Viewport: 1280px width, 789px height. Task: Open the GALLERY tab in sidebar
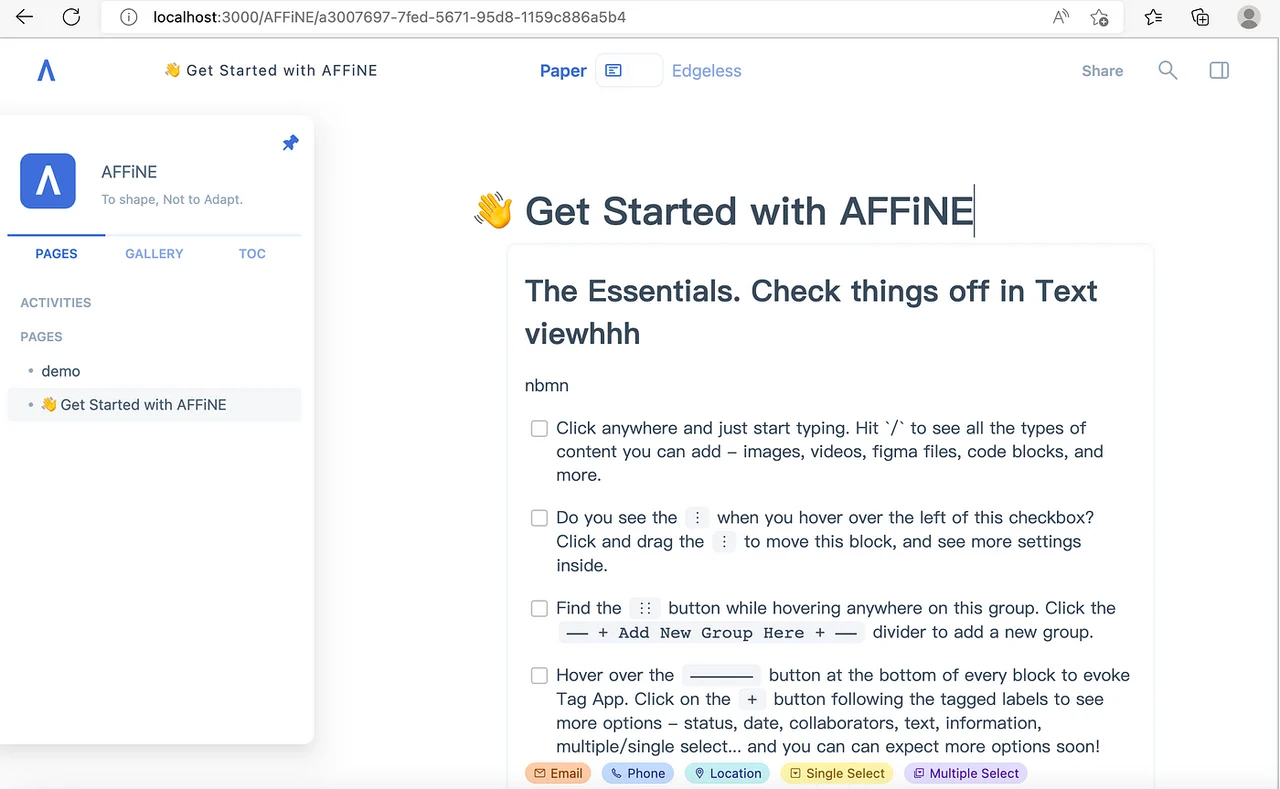(x=154, y=254)
